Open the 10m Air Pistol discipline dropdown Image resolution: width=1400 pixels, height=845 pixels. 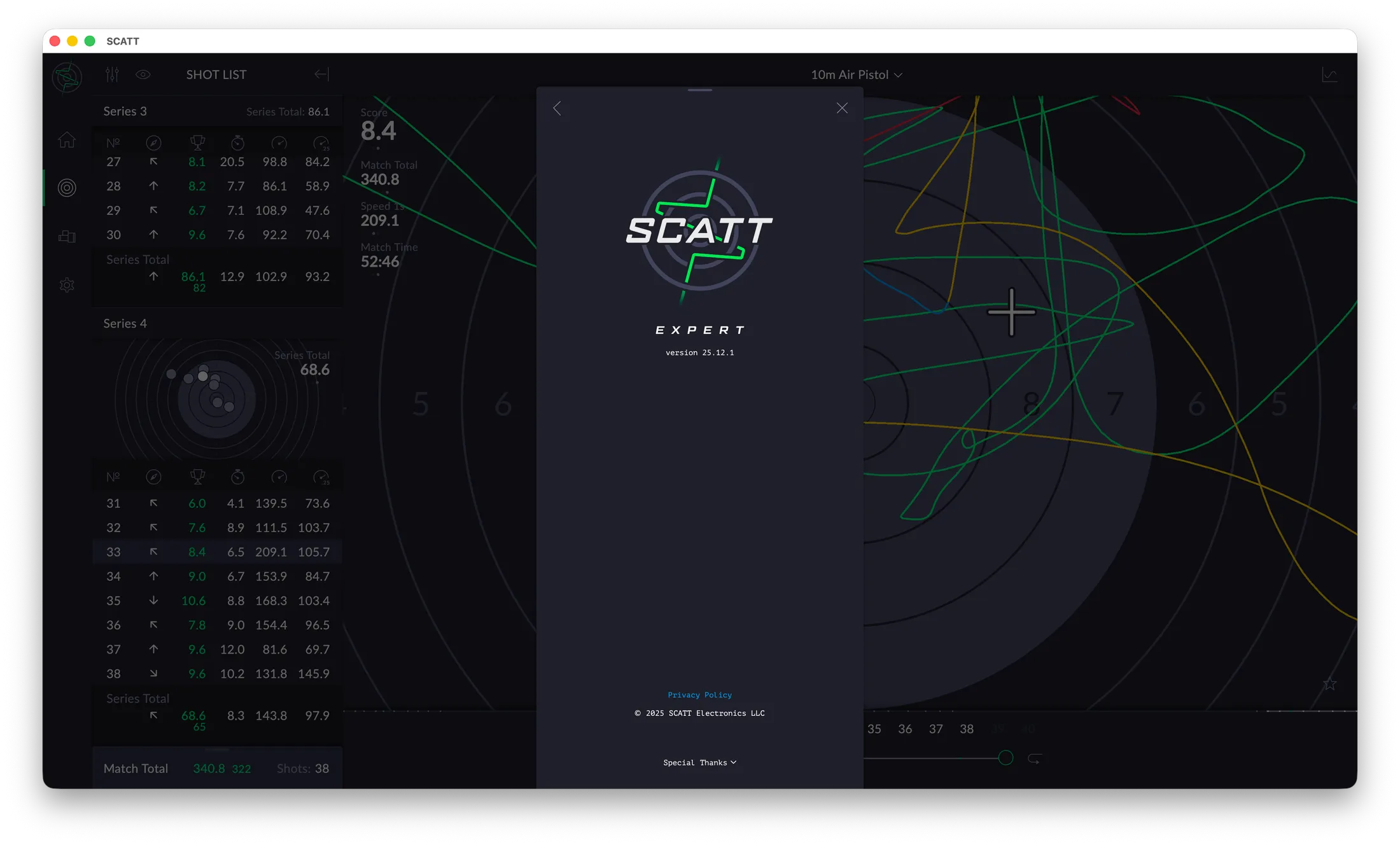(855, 74)
